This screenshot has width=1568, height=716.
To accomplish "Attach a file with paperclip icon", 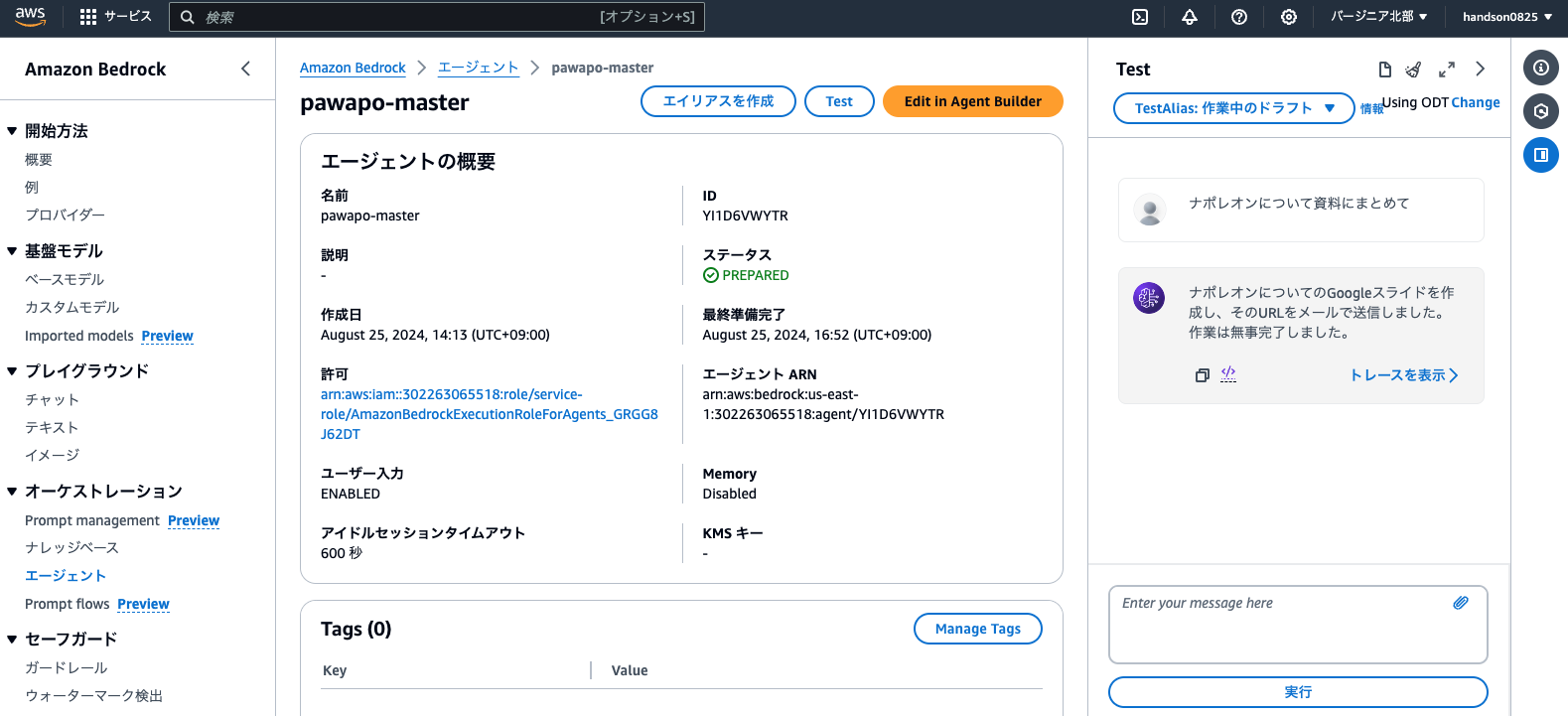I will tap(1461, 603).
